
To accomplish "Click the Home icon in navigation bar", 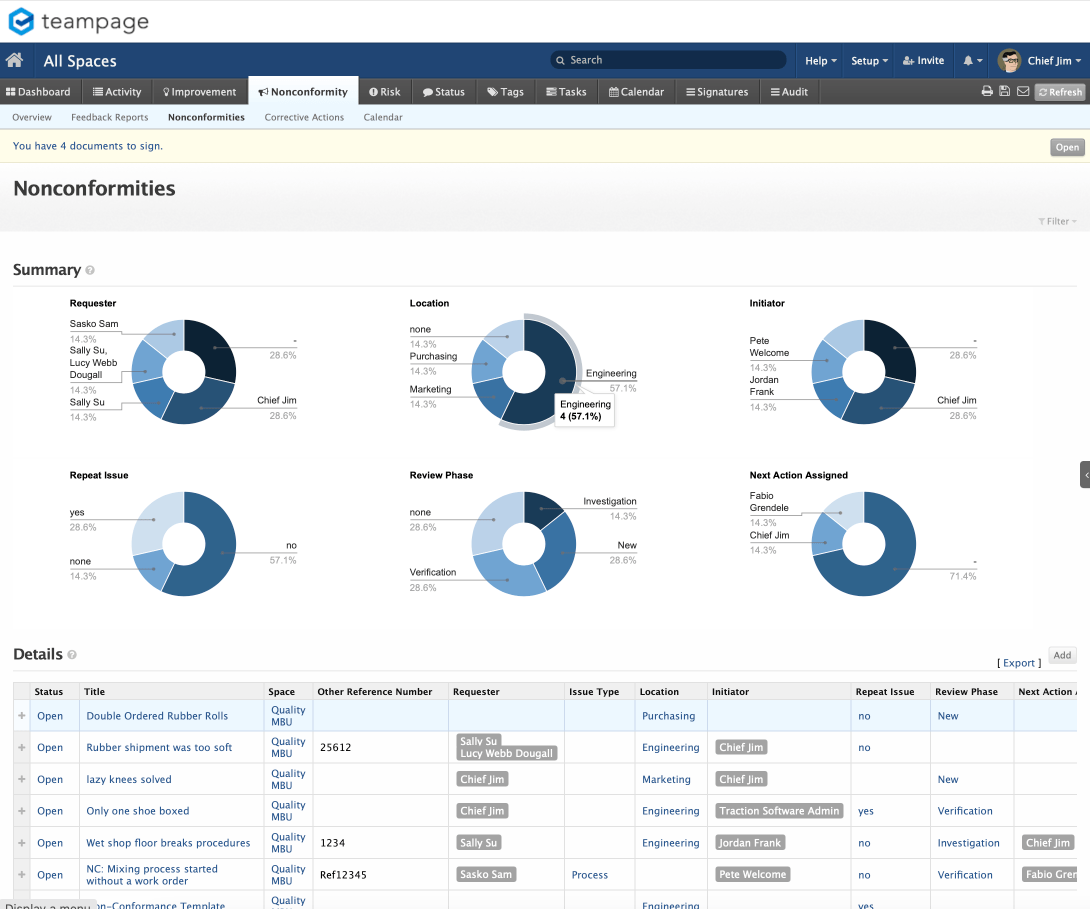I will (14, 61).
